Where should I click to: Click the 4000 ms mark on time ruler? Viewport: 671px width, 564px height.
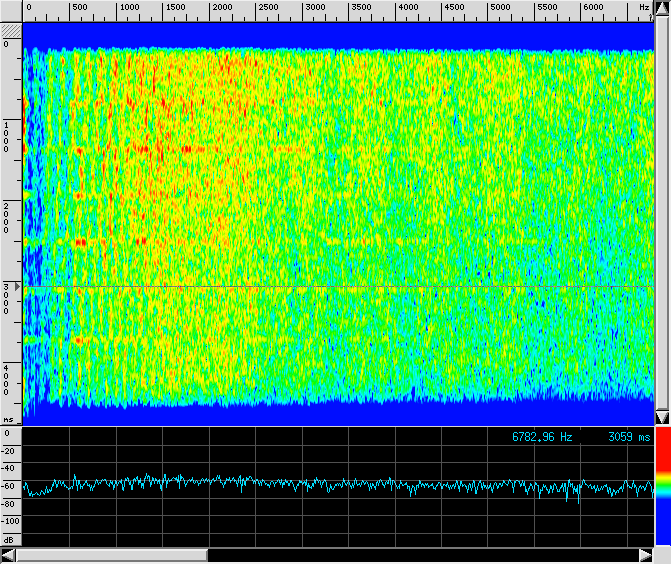point(7,380)
